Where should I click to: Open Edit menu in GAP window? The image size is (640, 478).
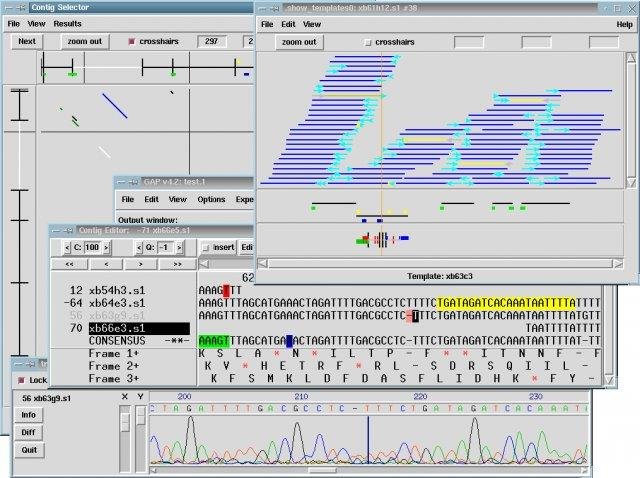click(151, 199)
